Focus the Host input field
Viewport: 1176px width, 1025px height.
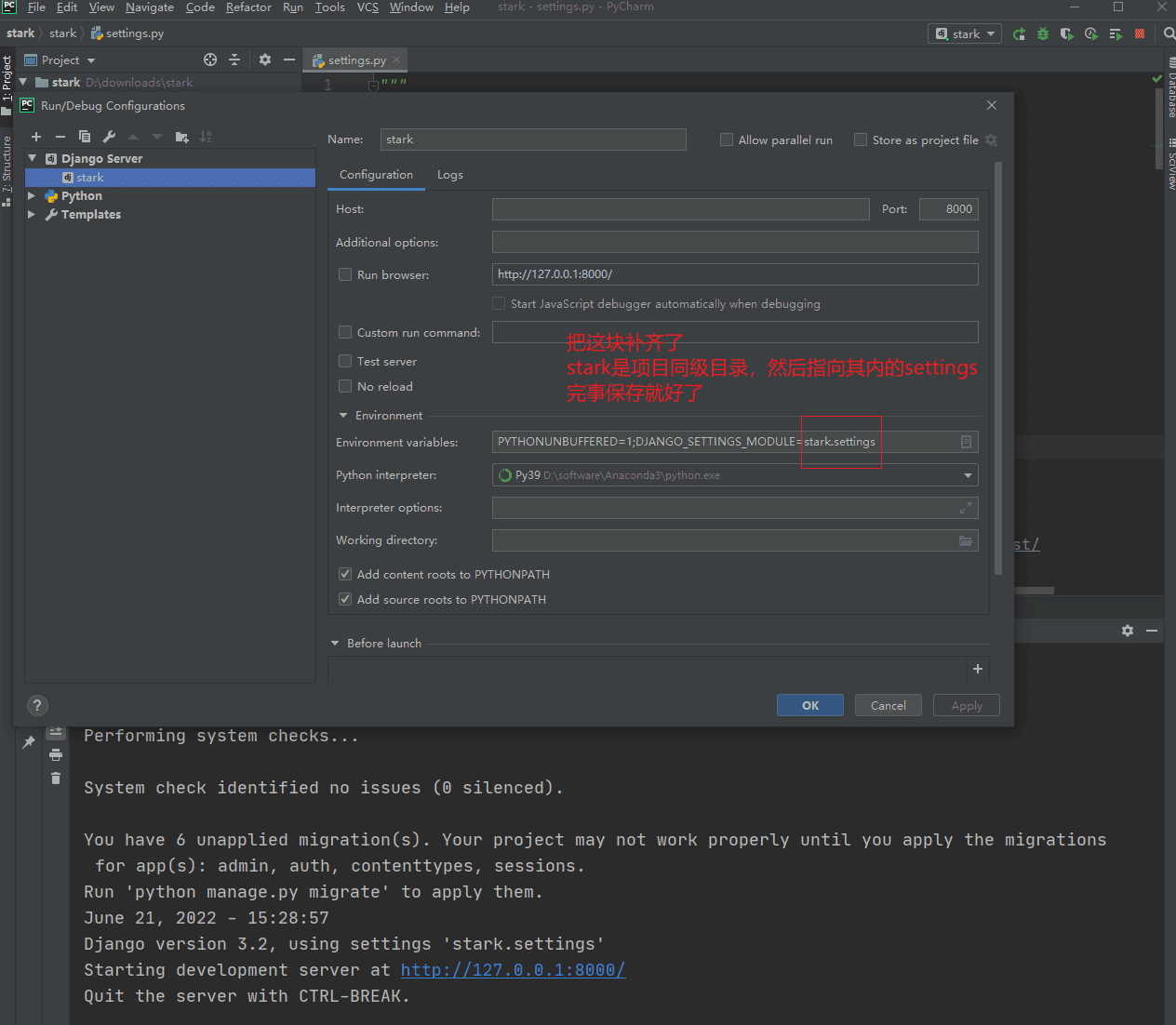[x=680, y=209]
